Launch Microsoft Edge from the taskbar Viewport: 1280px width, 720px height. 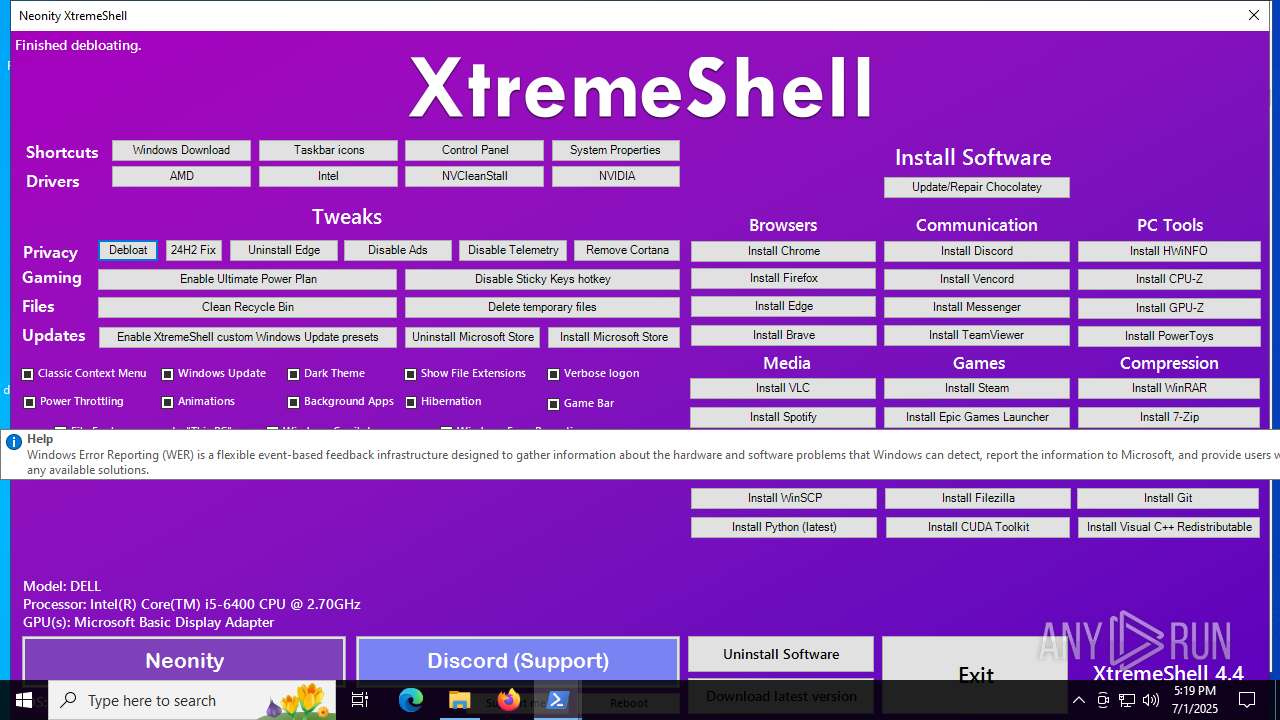(x=411, y=700)
